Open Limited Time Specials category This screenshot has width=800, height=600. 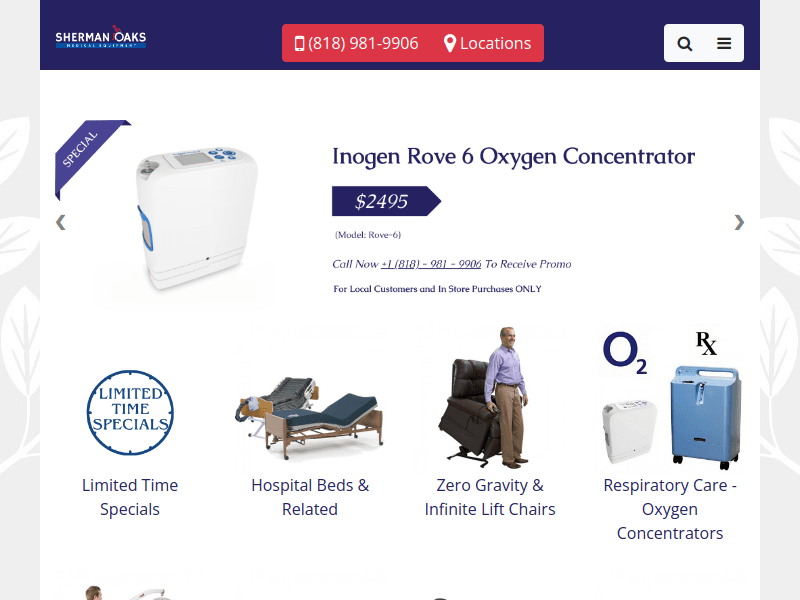click(130, 497)
